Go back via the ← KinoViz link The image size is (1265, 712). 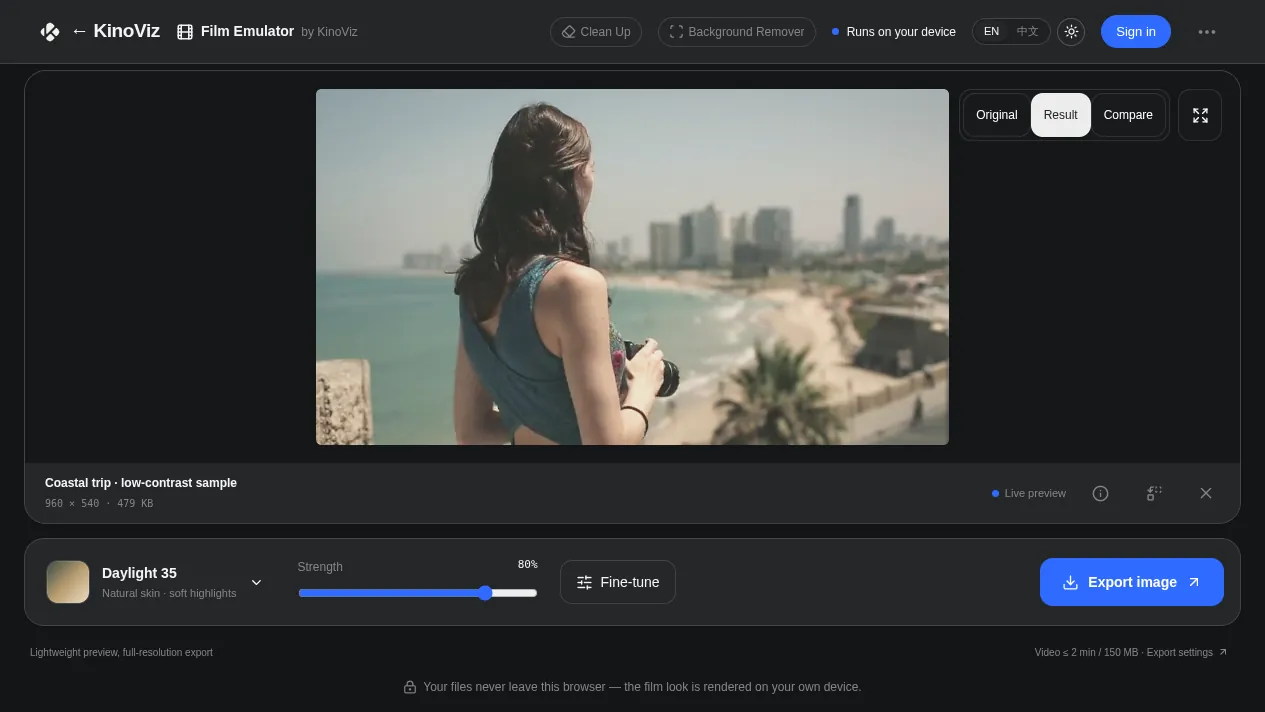115,31
